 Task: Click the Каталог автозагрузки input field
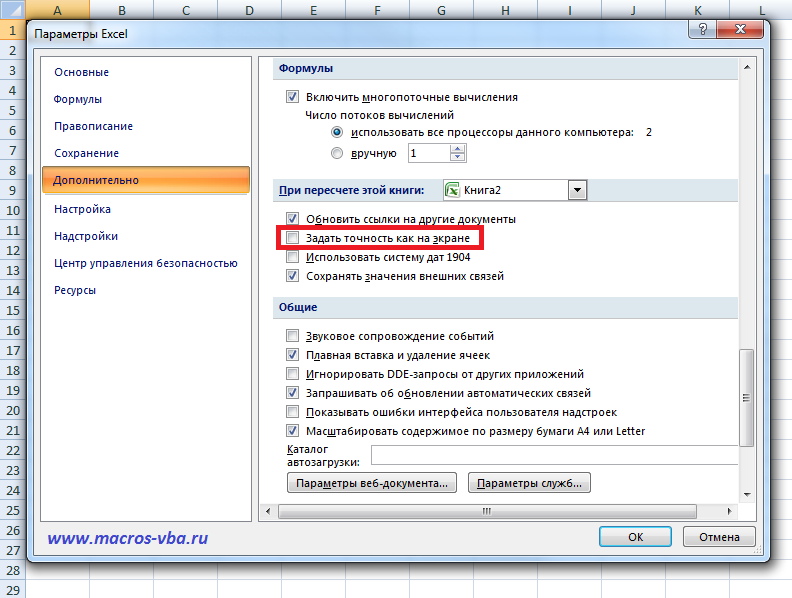pyautogui.click(x=554, y=455)
